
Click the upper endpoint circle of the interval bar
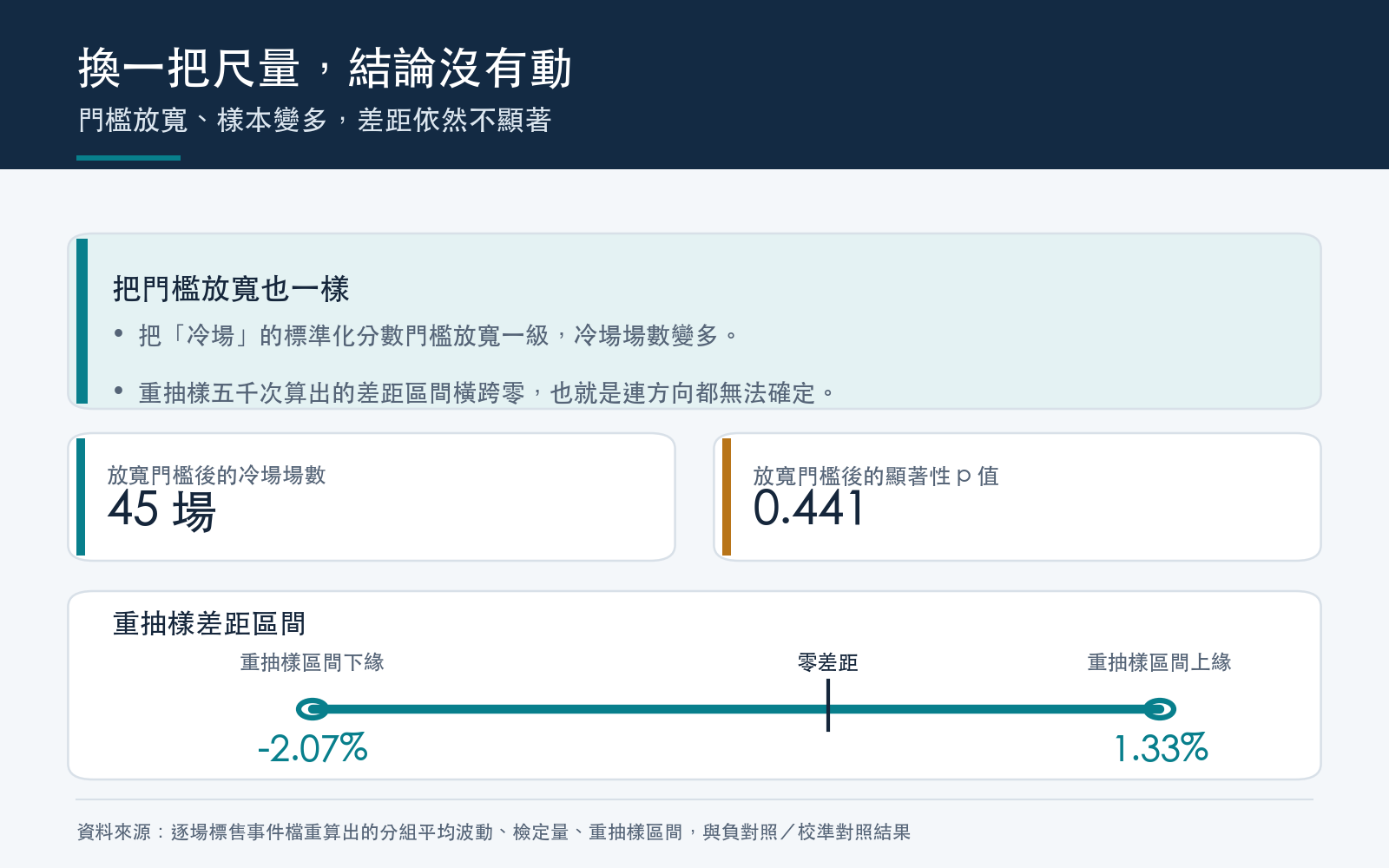1159,709
